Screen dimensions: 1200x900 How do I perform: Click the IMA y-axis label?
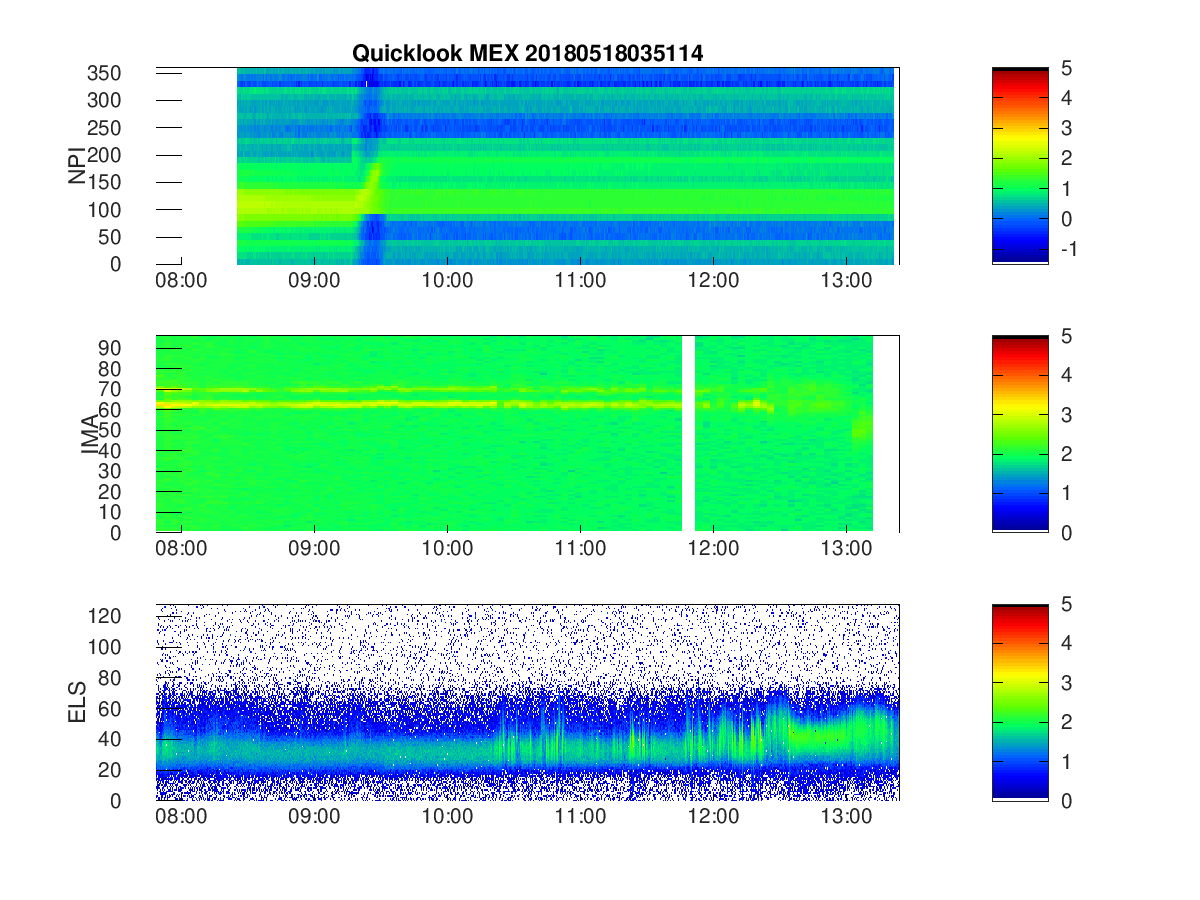click(90, 434)
